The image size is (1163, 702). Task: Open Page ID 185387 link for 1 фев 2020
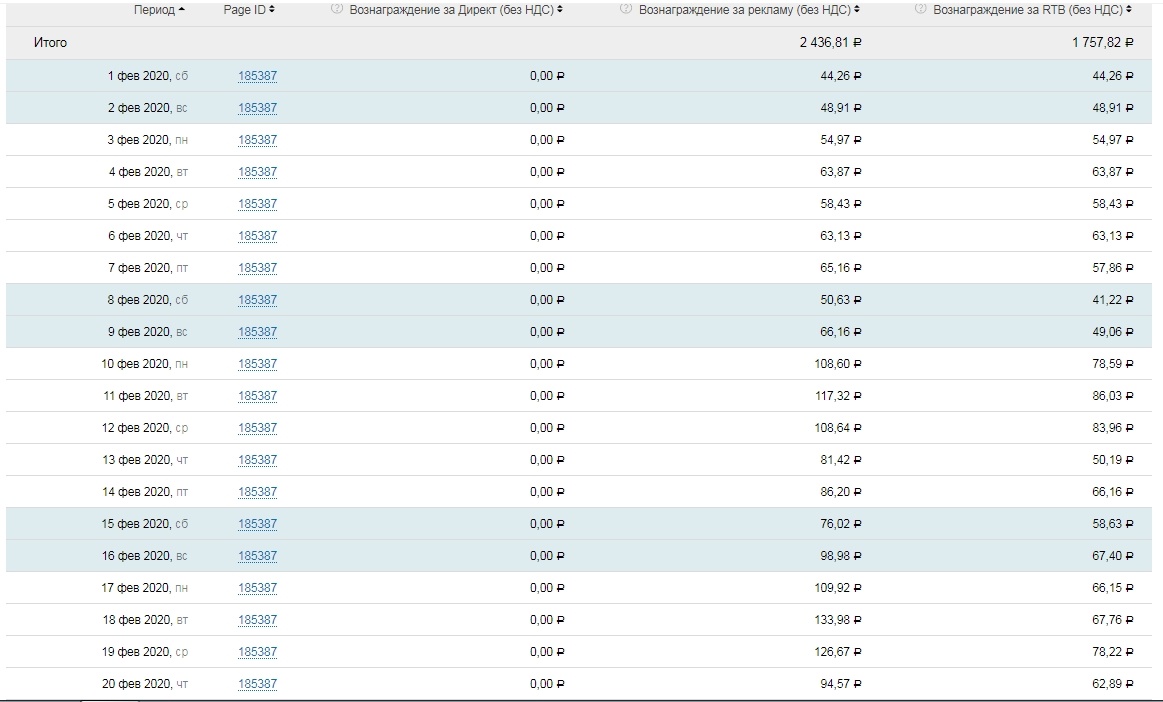[x=257, y=76]
